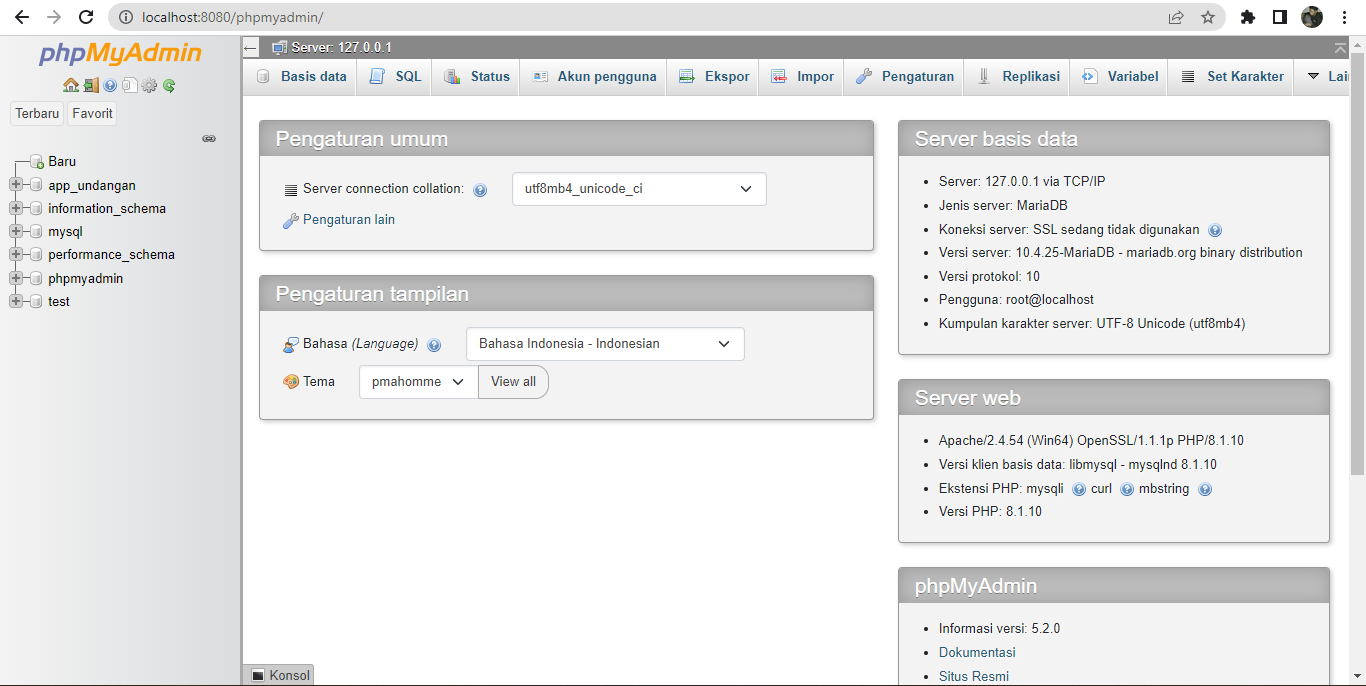
Task: Expand the app_undangan database
Action: [15, 185]
